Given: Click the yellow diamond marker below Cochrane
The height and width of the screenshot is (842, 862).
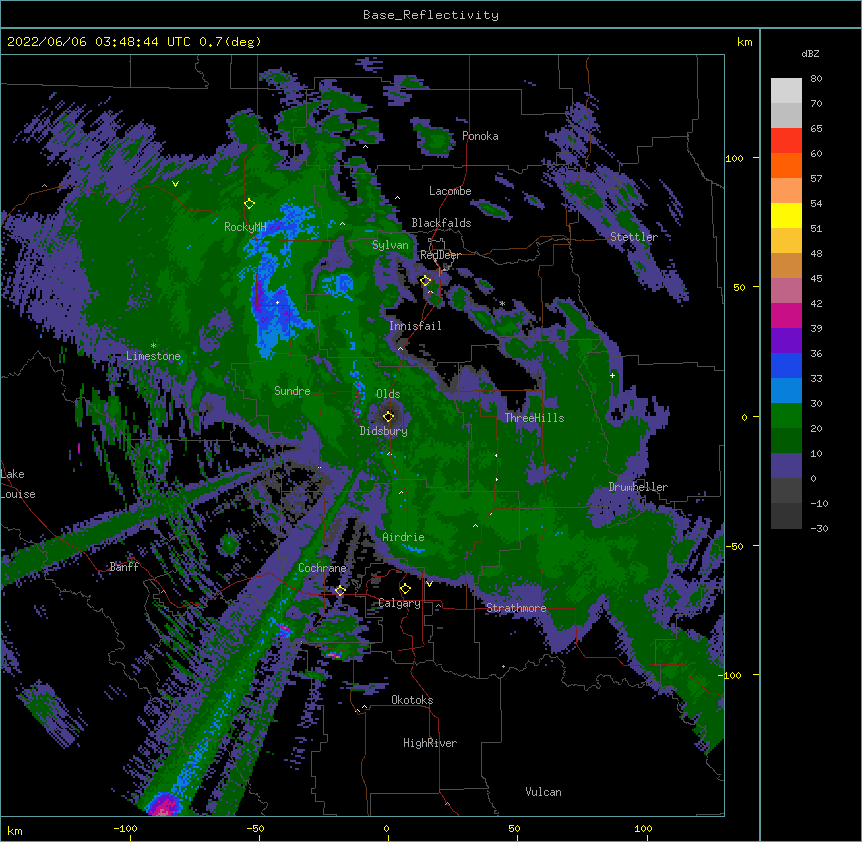Looking at the screenshot, I should tap(340, 590).
